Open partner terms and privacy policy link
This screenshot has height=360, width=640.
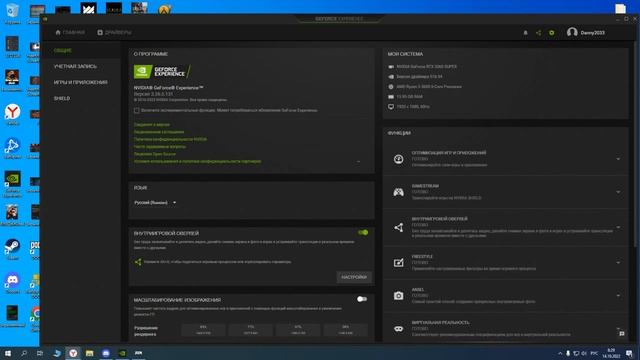pyautogui.click(x=198, y=161)
